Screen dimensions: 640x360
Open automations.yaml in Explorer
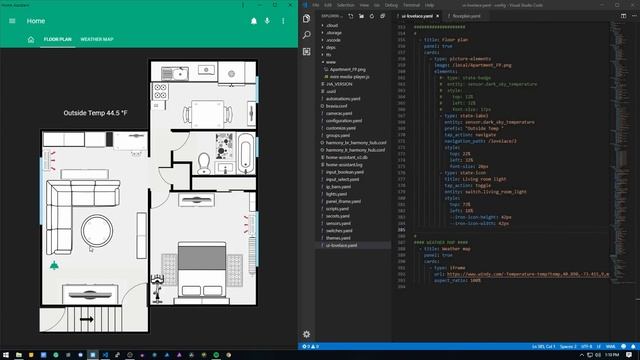click(x=343, y=99)
